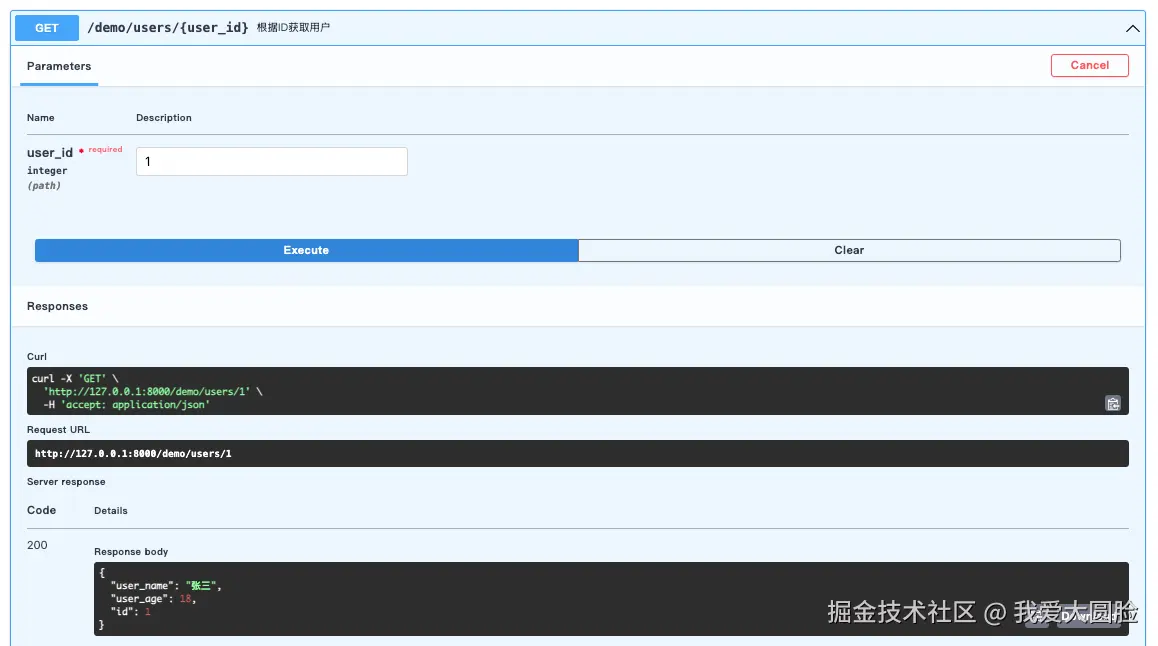Click the Request URL label
Image resolution: width=1158 pixels, height=646 pixels.
point(58,430)
